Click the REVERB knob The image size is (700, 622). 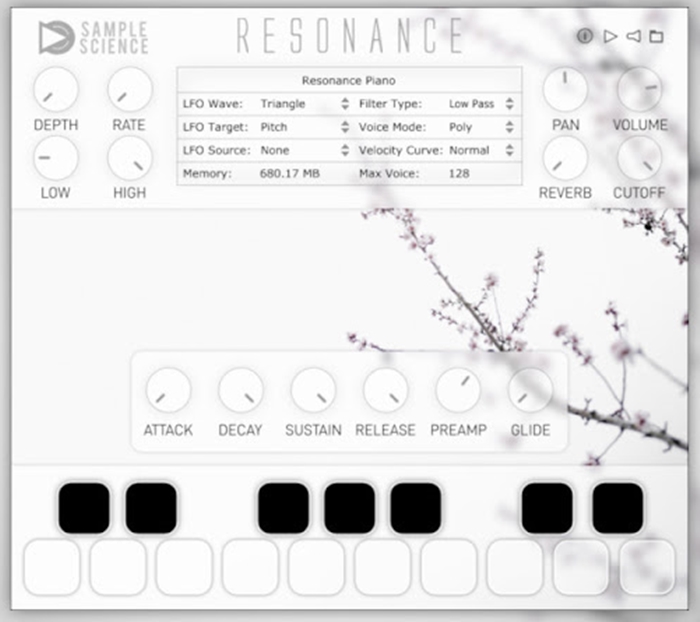[565, 158]
